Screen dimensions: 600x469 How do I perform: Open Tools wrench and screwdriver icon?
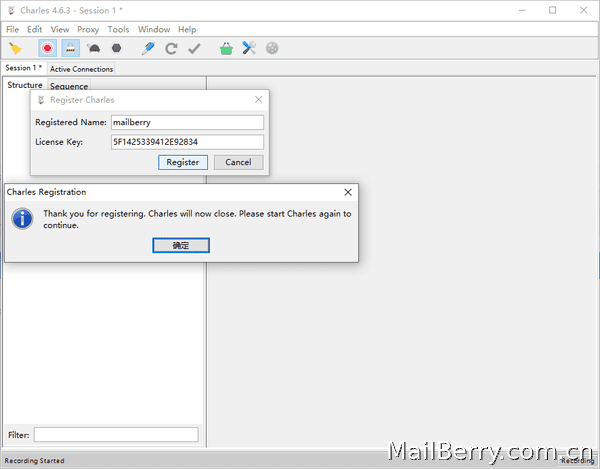click(x=249, y=48)
